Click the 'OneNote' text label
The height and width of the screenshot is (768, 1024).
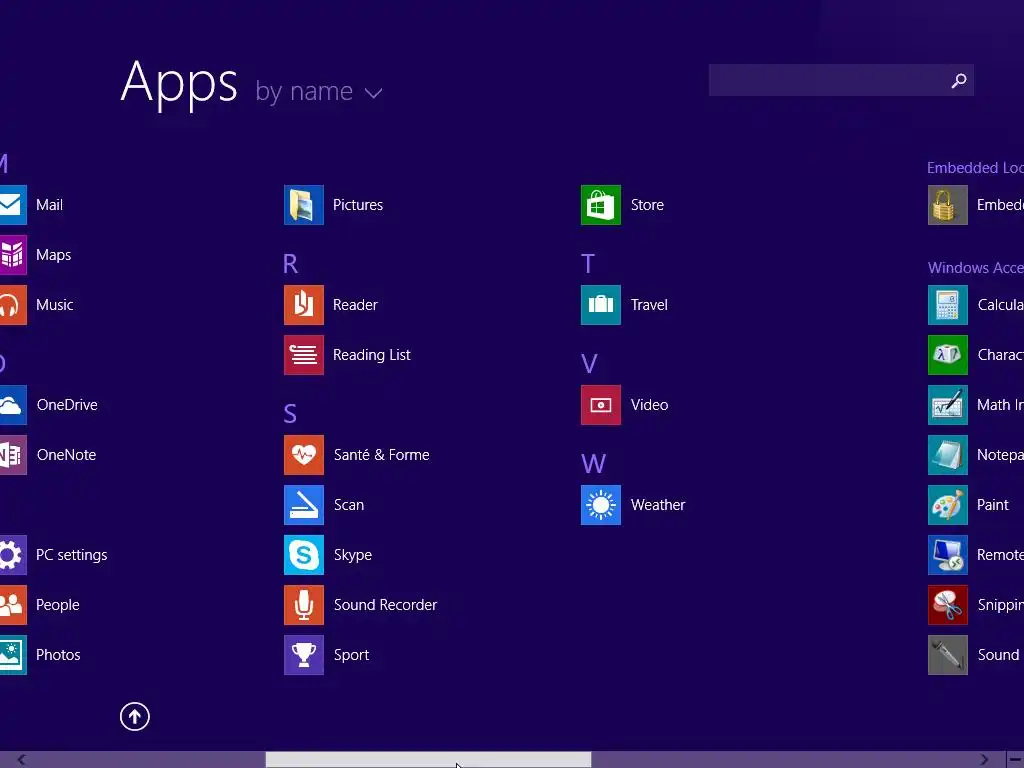67,455
